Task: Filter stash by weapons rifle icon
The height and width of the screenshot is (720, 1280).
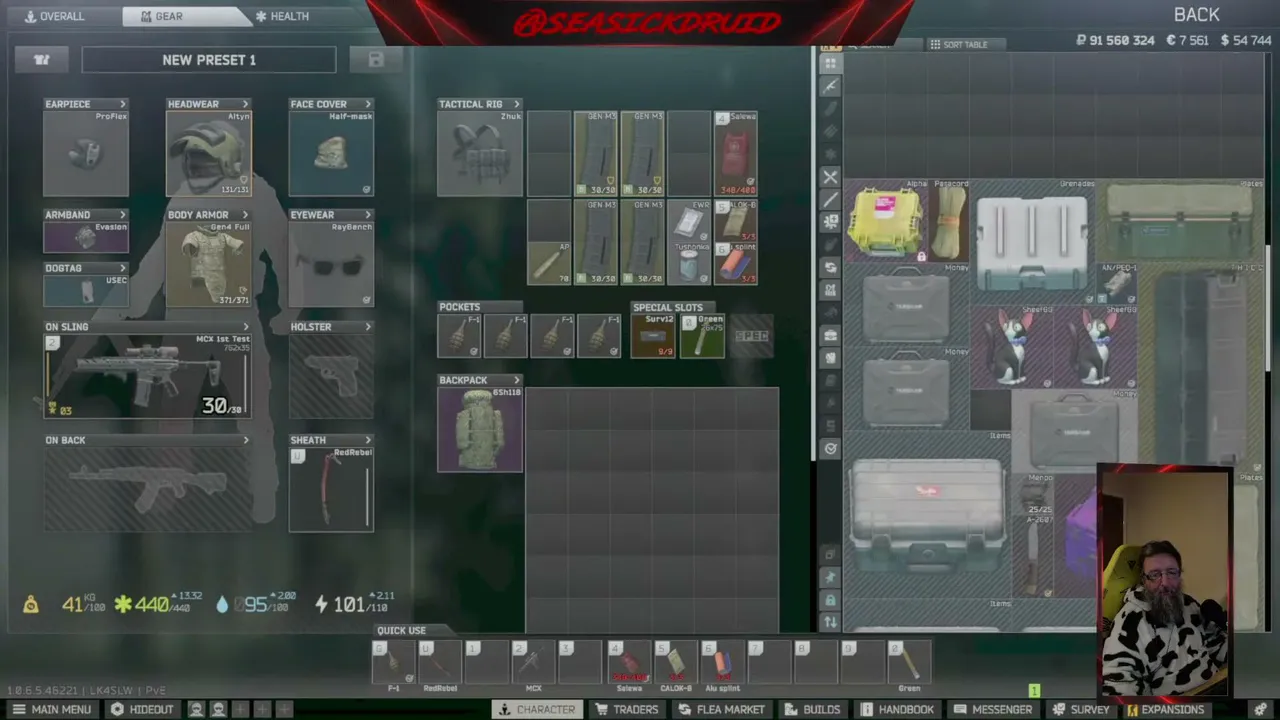Action: (830, 86)
